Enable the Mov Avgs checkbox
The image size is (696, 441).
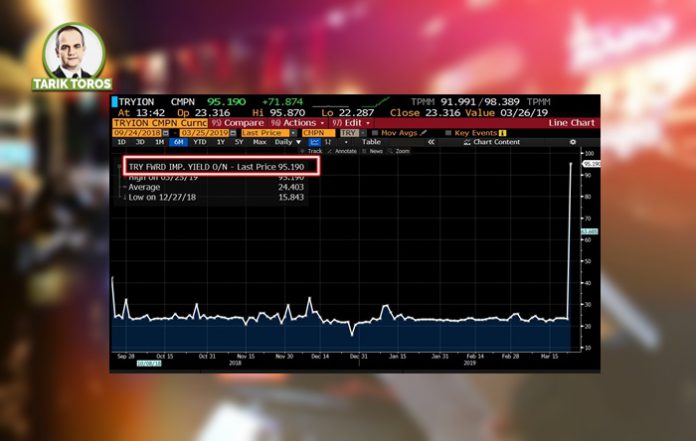click(375, 133)
